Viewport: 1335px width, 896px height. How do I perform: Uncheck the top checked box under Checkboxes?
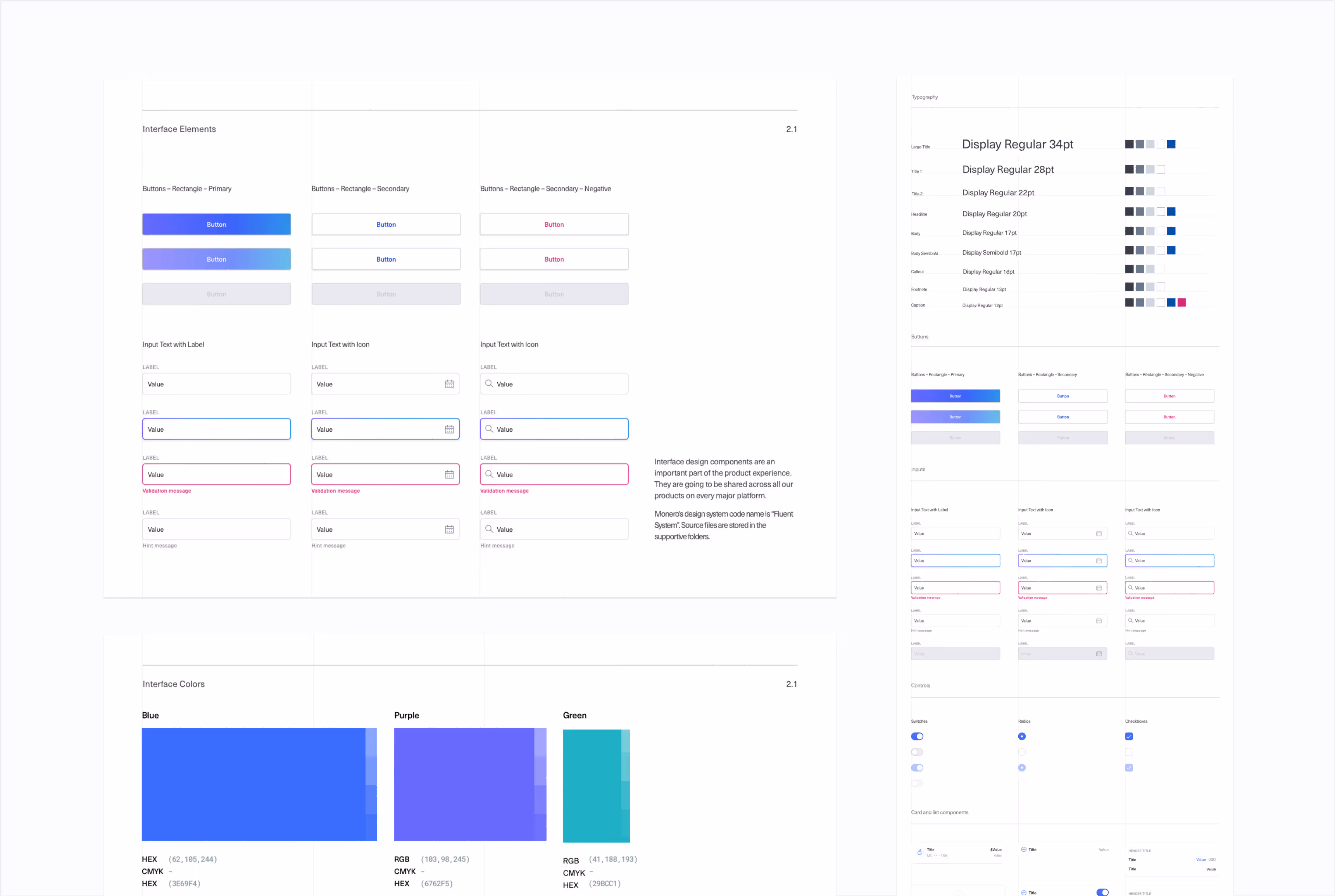tap(1129, 736)
